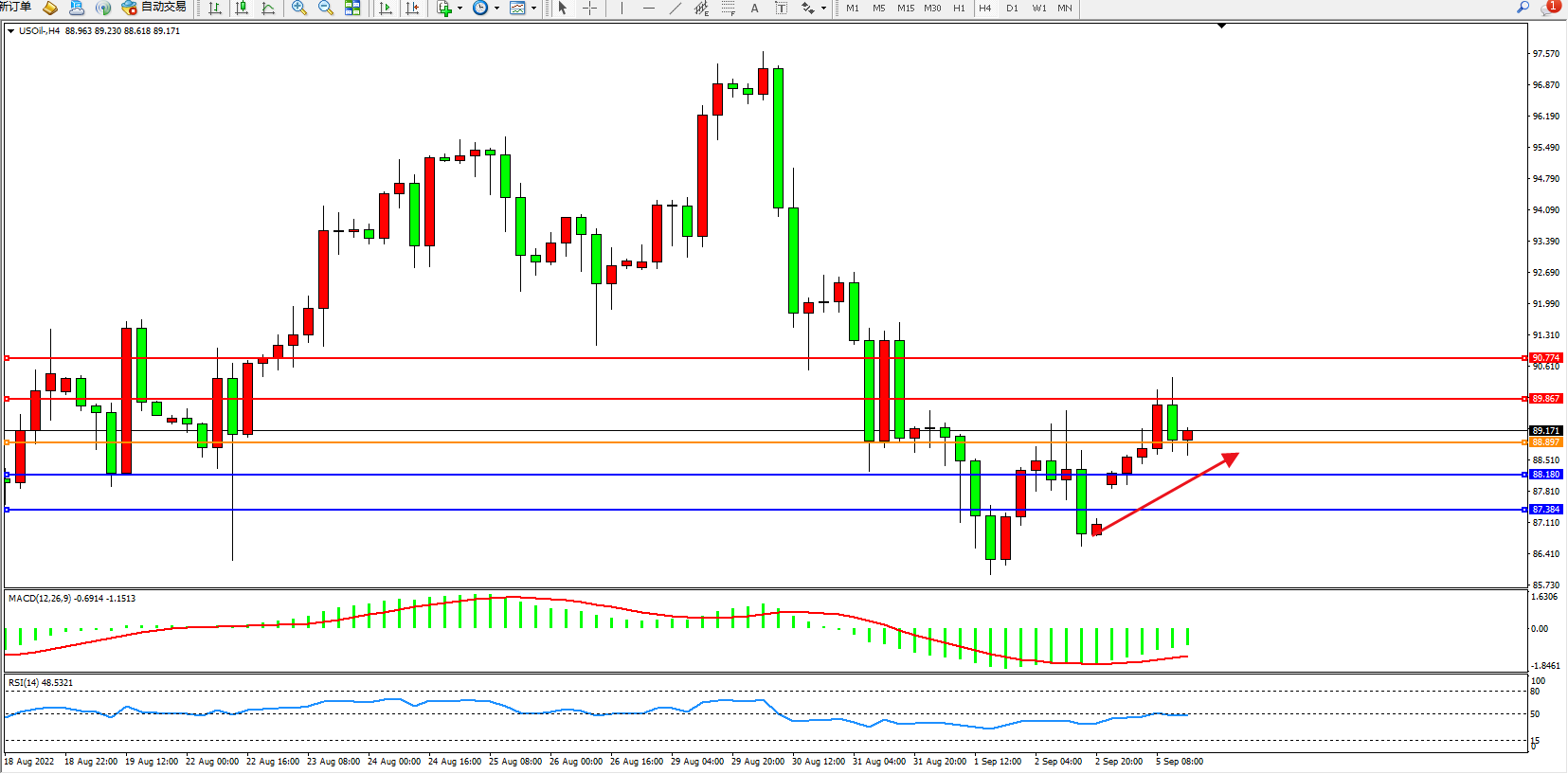The width and height of the screenshot is (1568, 774).
Task: Open the chat notifications with badge 1
Action: pyautogui.click(x=1550, y=8)
